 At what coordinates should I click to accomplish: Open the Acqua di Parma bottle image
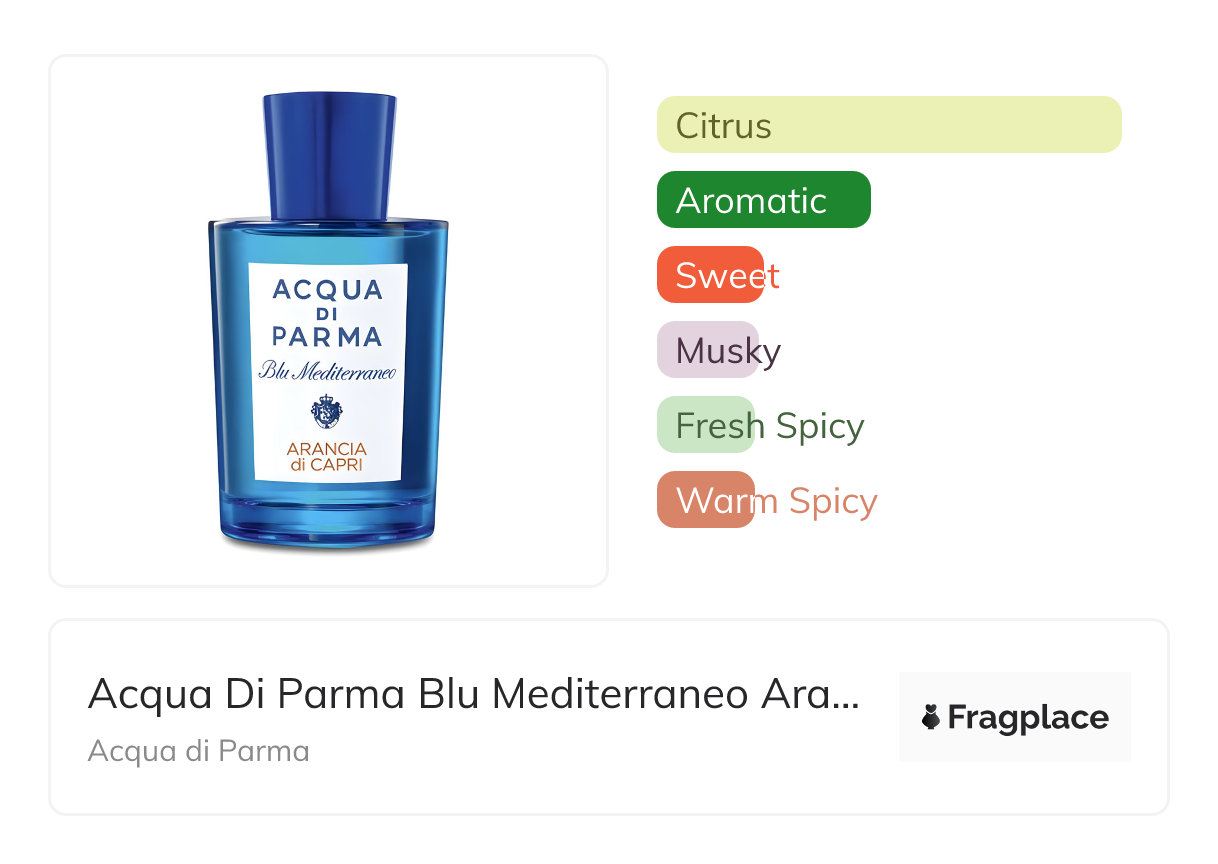click(328, 321)
